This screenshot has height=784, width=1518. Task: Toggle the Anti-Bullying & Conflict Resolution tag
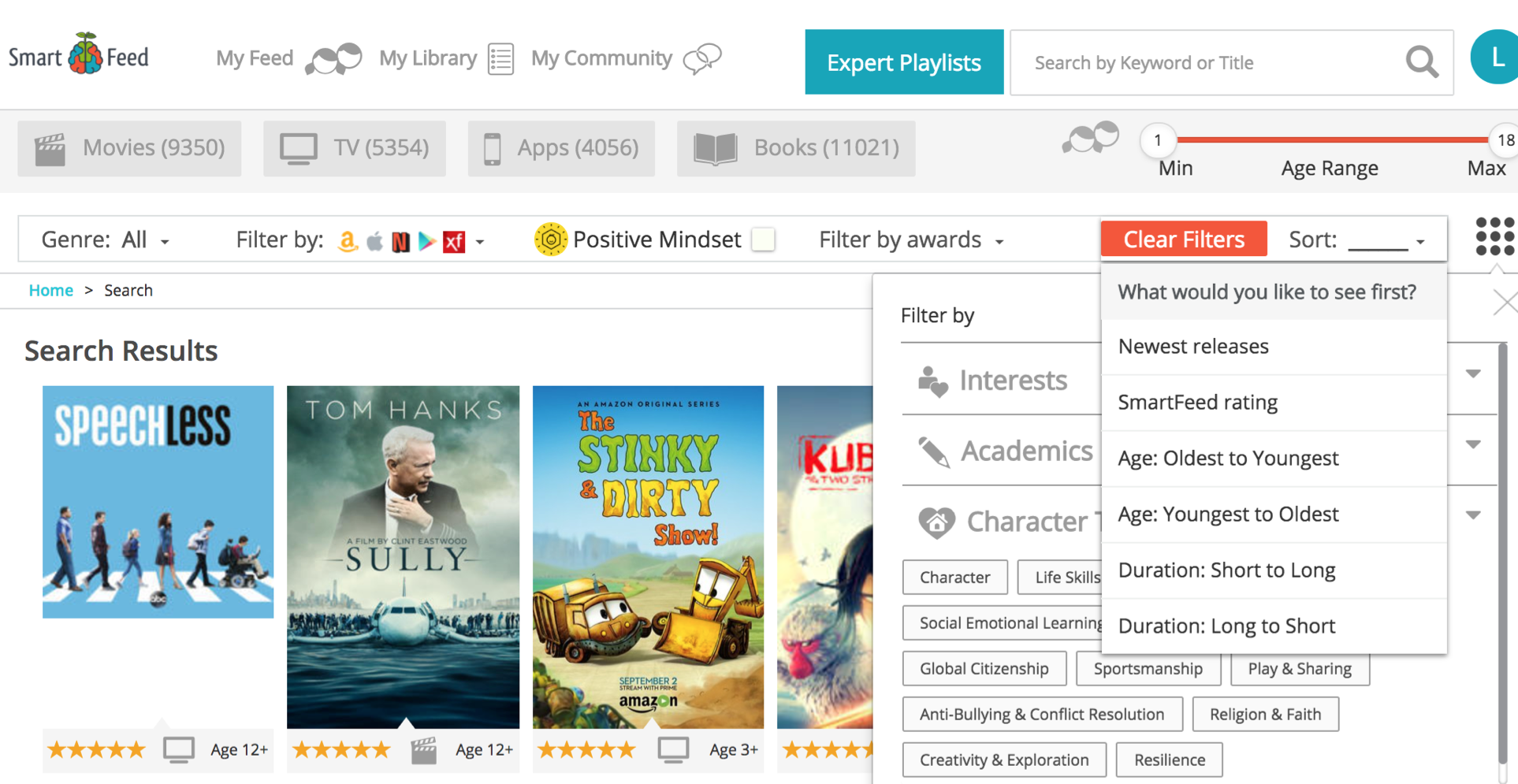(1042, 715)
